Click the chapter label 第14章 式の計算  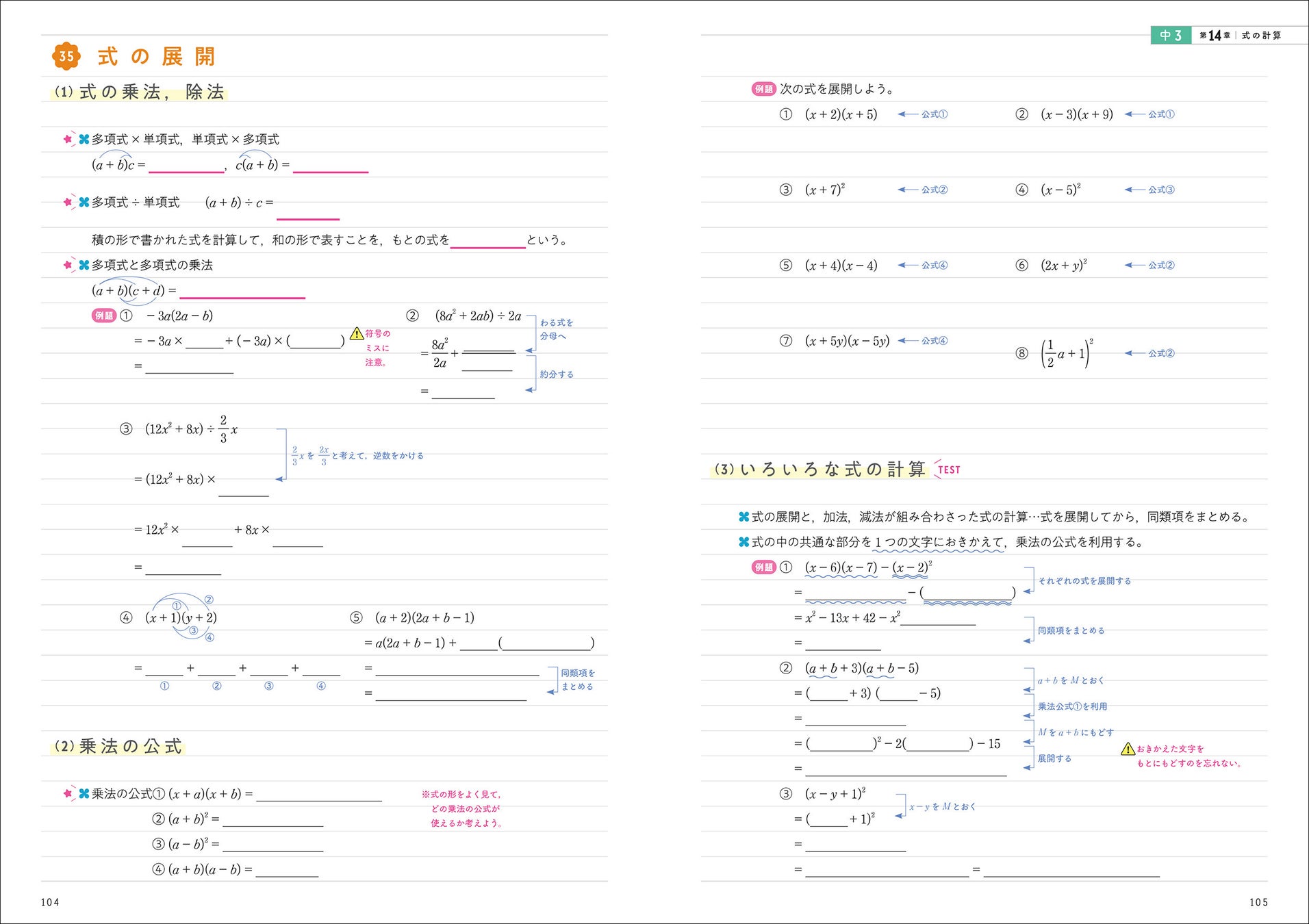(x=1240, y=36)
